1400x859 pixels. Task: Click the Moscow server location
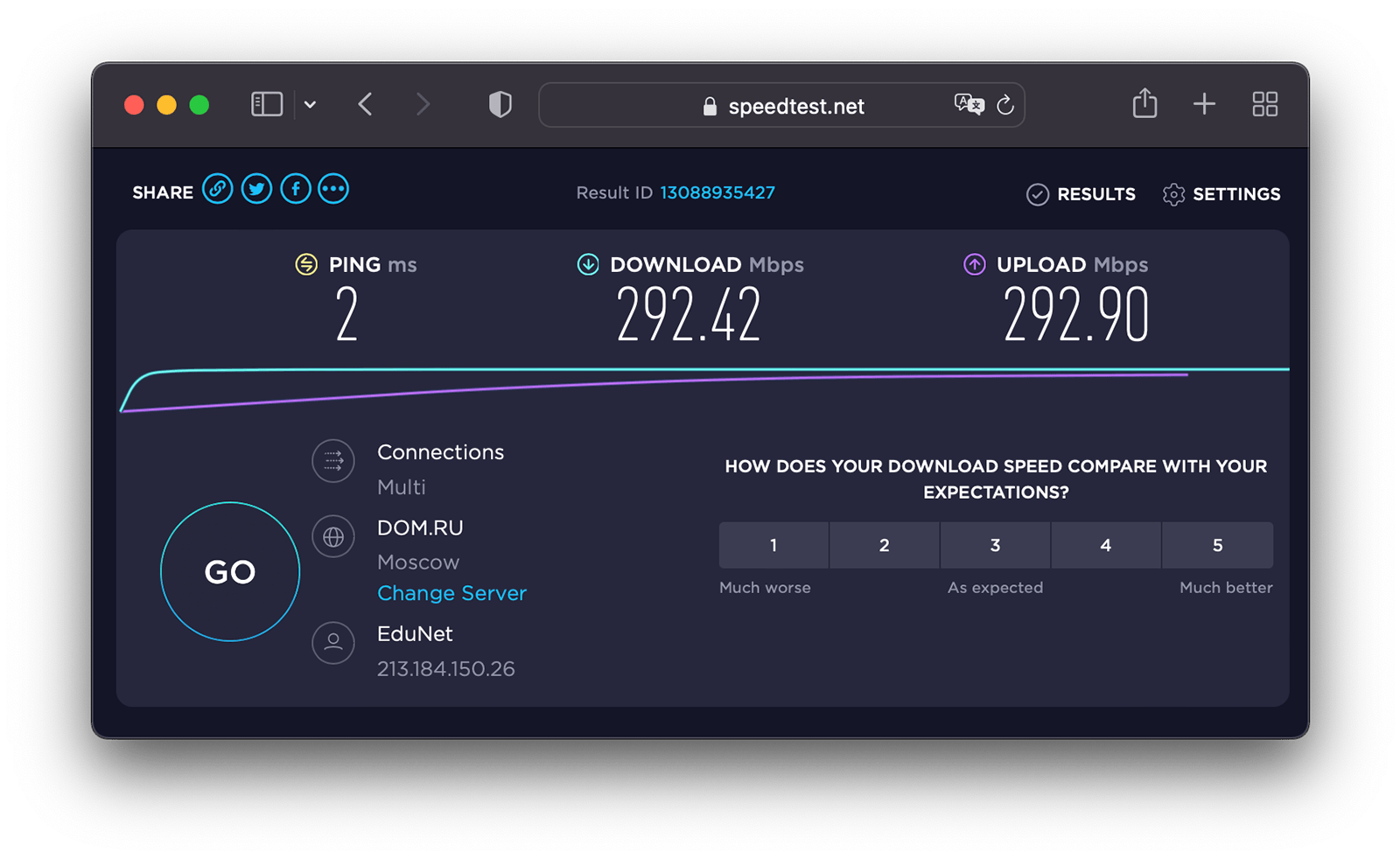pyautogui.click(x=418, y=562)
